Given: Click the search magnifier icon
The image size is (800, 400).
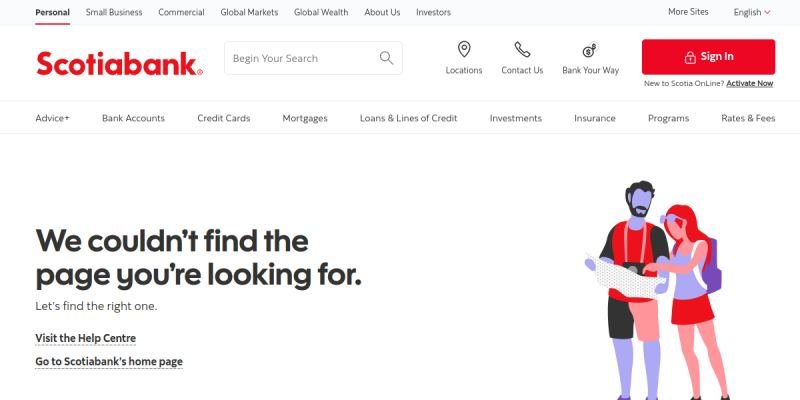Looking at the screenshot, I should 386,58.
